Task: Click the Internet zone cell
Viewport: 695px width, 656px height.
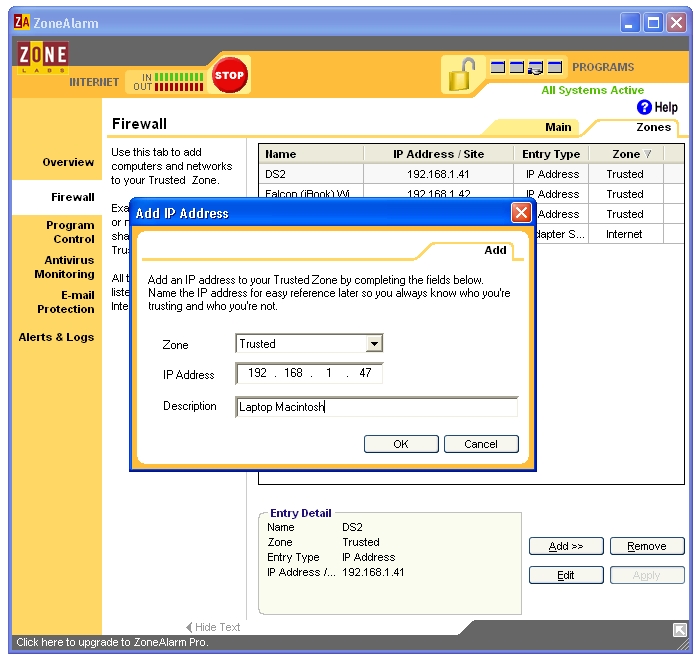Action: tap(624, 234)
